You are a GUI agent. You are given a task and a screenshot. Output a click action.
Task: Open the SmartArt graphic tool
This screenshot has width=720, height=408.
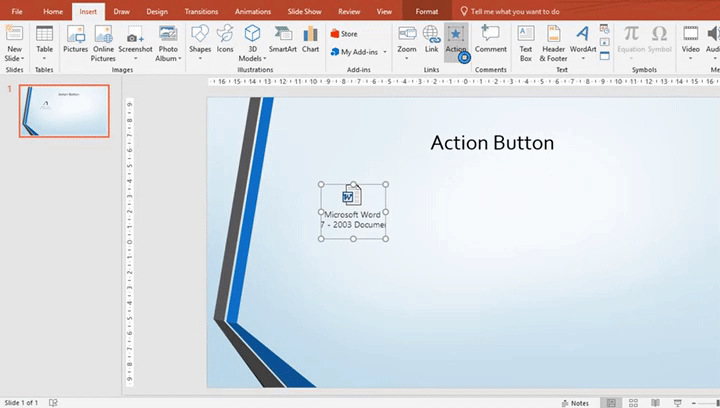coord(282,40)
